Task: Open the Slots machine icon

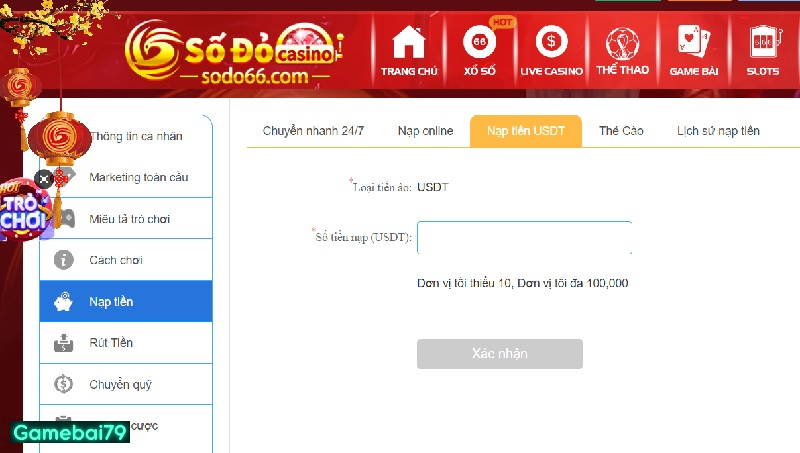Action: (762, 45)
